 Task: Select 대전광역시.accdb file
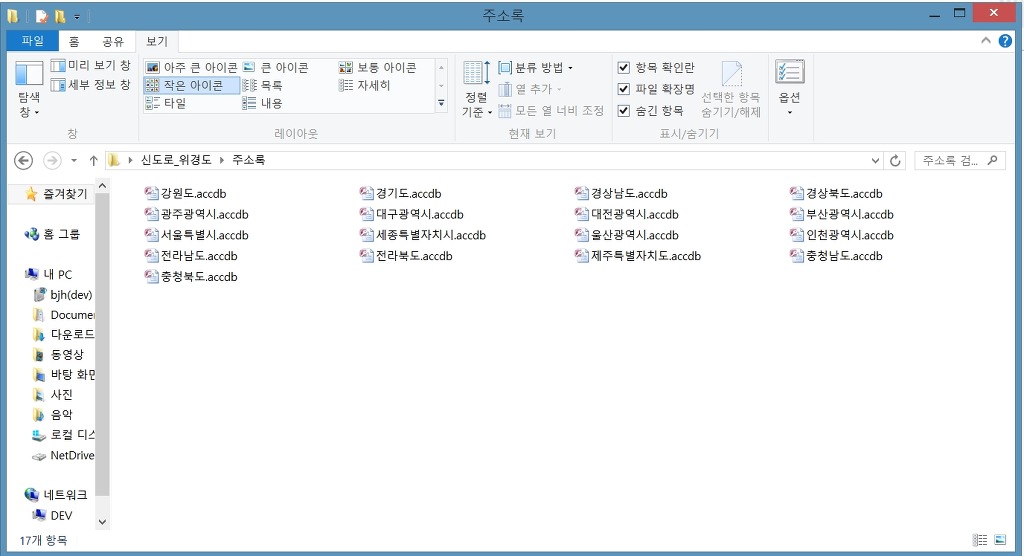tap(626, 214)
